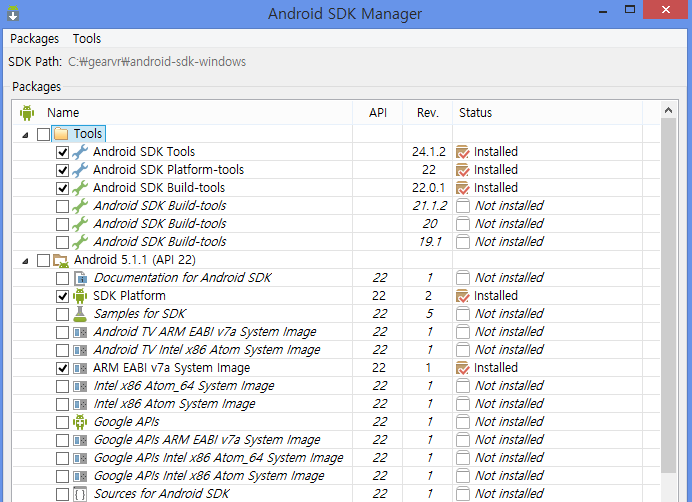Click the not-installed status icon for Samples for SDK
The width and height of the screenshot is (692, 502).
463,314
